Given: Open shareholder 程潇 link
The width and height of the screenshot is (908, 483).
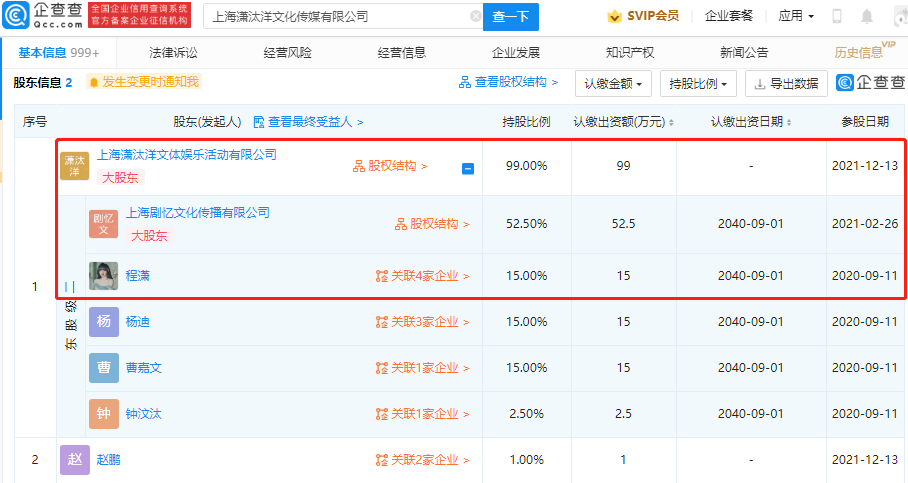Looking at the screenshot, I should click(x=137, y=276).
